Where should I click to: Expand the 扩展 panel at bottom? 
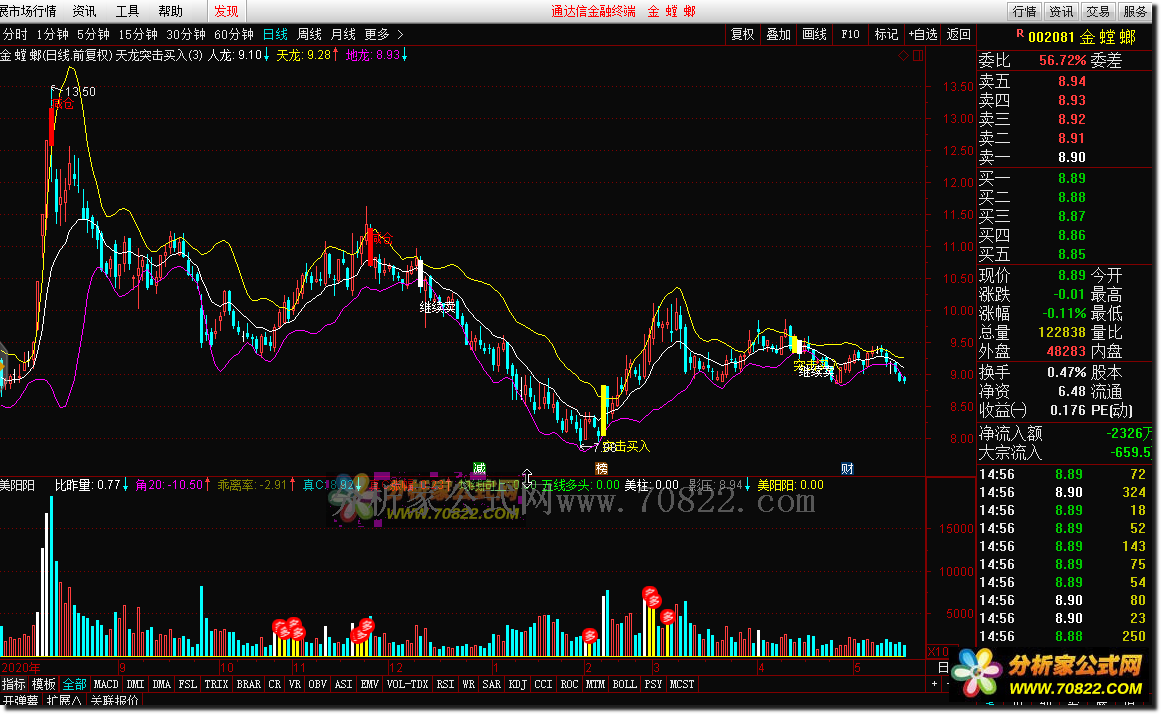(x=64, y=700)
